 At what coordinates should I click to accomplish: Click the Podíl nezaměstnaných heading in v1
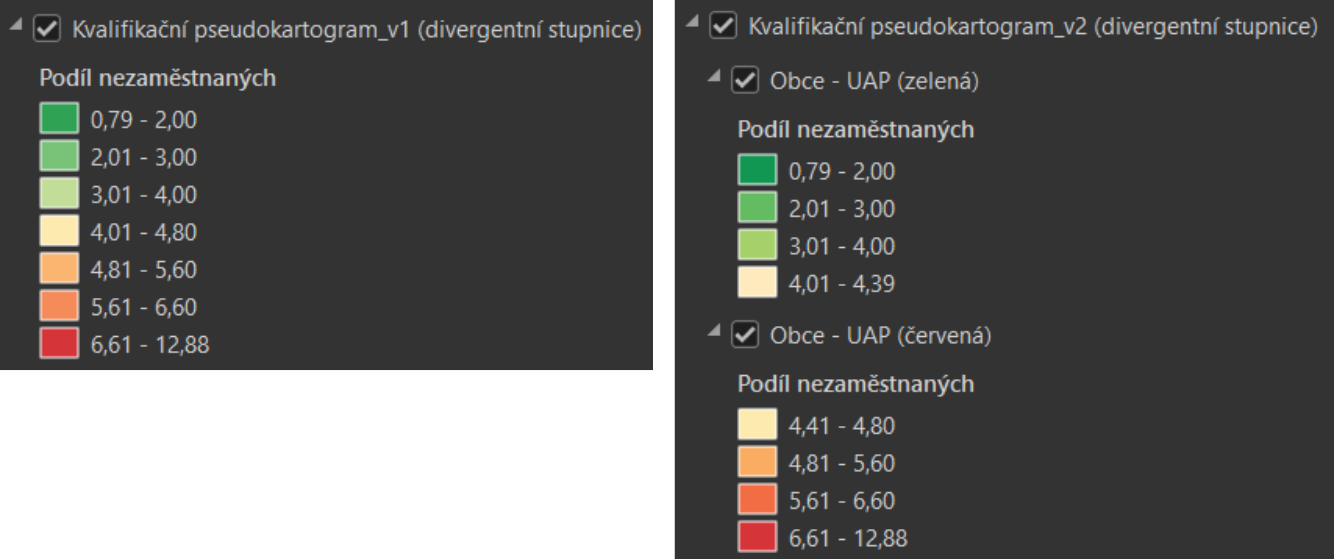tap(157, 78)
